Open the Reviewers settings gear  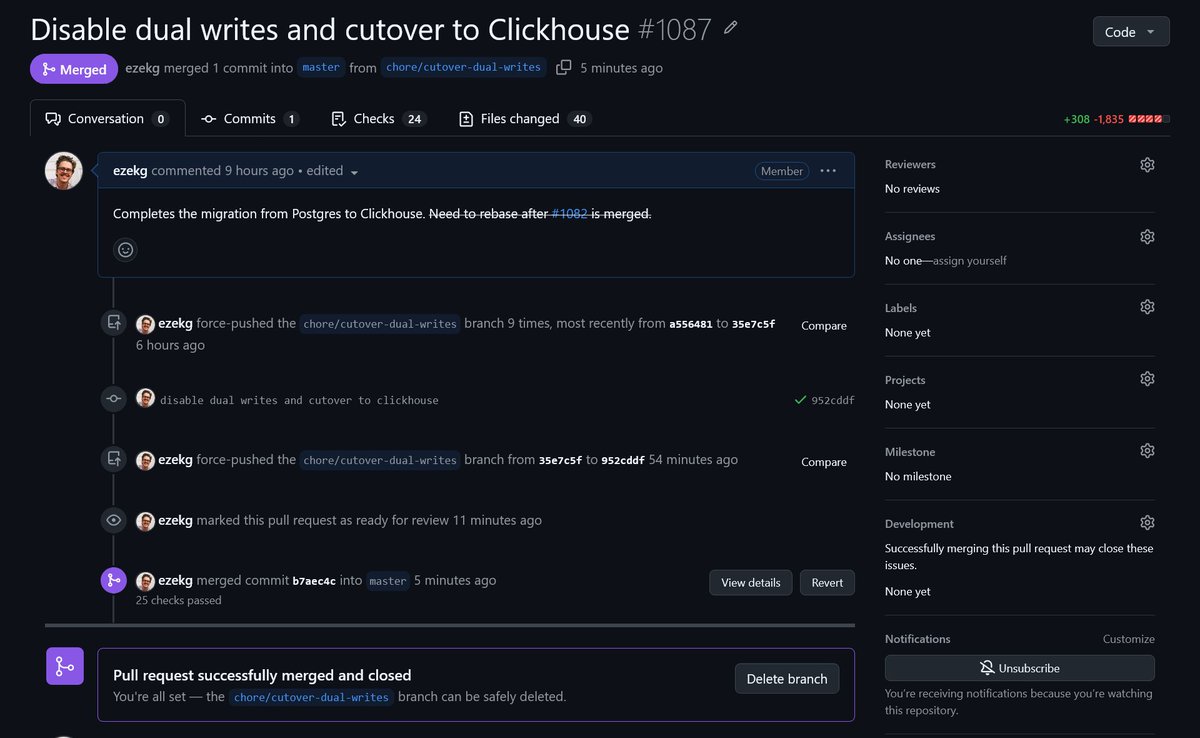(1147, 165)
